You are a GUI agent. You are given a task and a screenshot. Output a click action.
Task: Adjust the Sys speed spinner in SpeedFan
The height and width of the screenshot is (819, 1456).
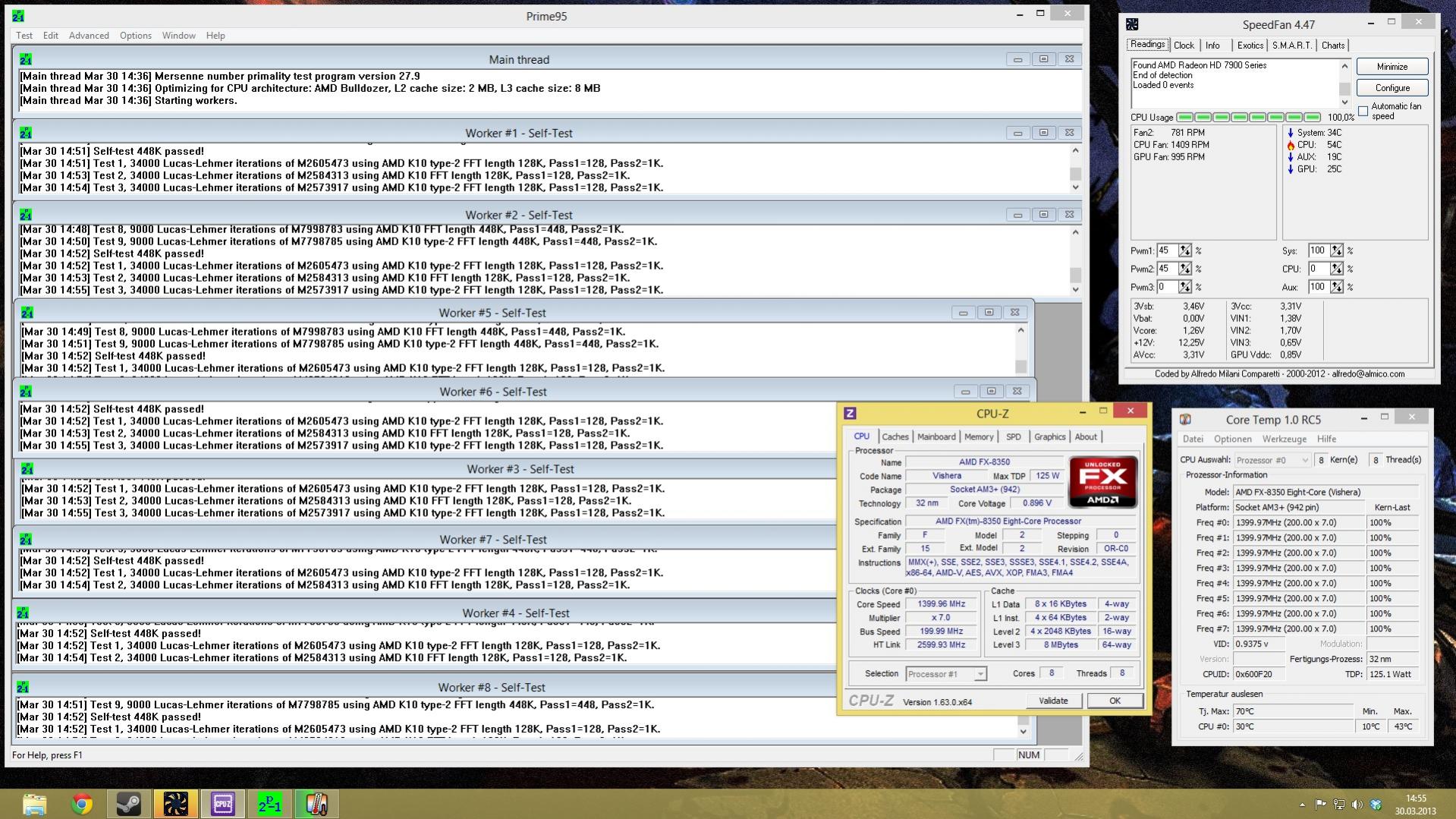click(1337, 251)
